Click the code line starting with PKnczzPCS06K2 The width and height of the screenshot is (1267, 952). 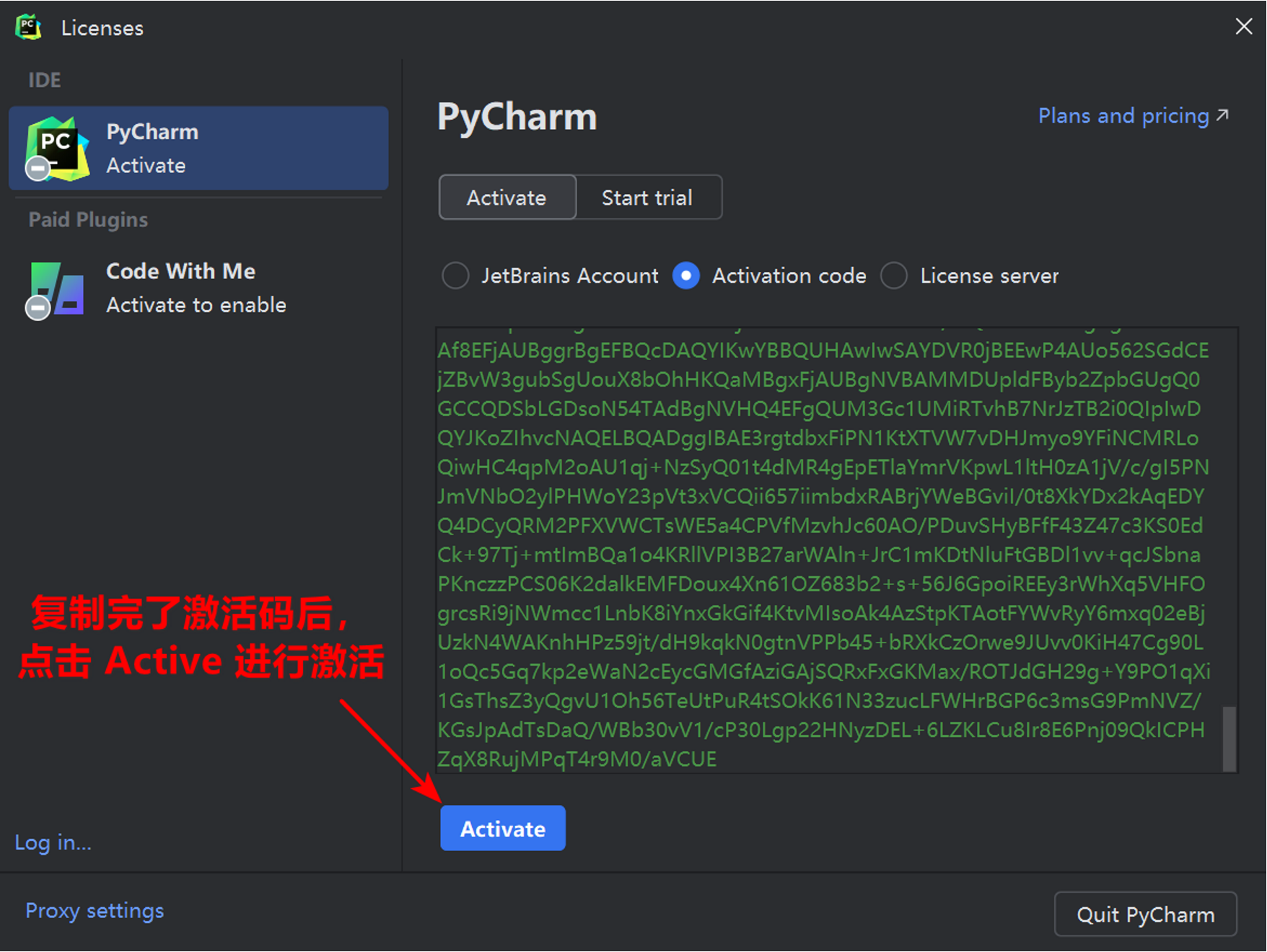tap(822, 584)
